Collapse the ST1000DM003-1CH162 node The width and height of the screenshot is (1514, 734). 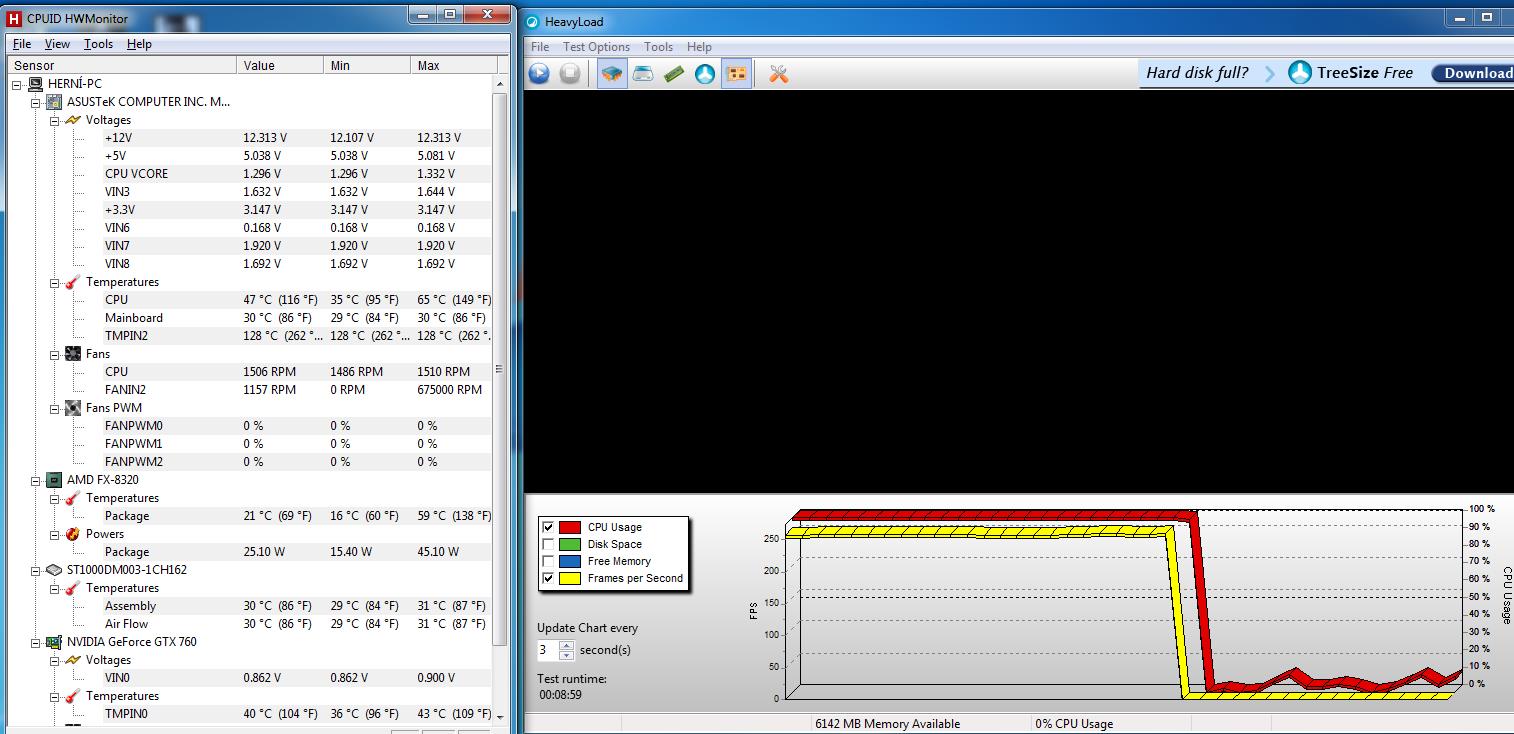(36, 570)
